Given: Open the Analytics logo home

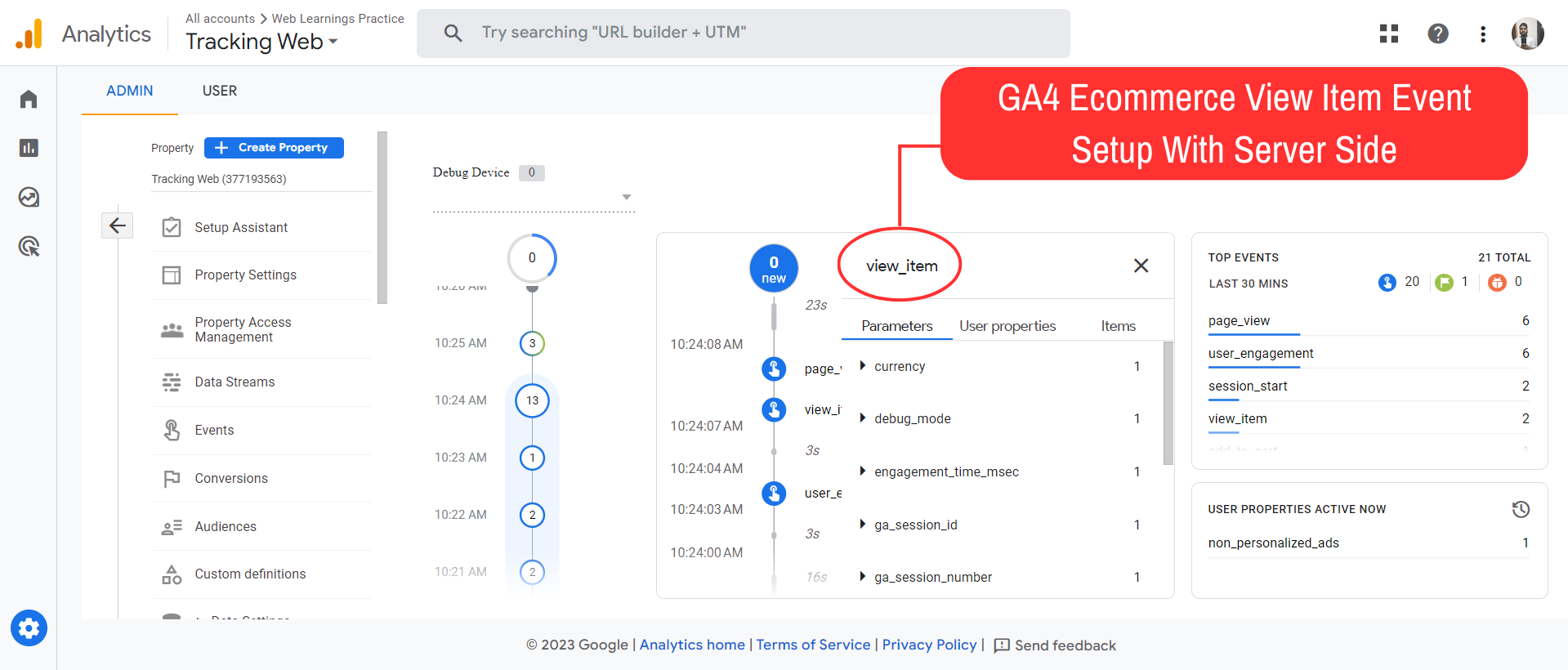Looking at the screenshot, I should tap(29, 33).
